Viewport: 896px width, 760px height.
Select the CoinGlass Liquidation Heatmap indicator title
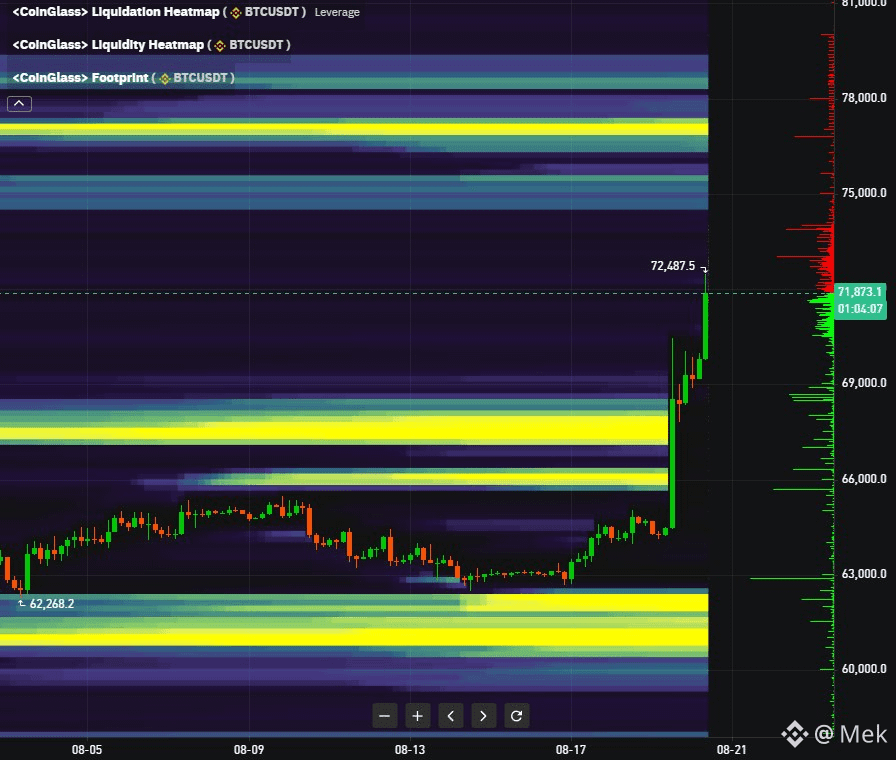116,12
